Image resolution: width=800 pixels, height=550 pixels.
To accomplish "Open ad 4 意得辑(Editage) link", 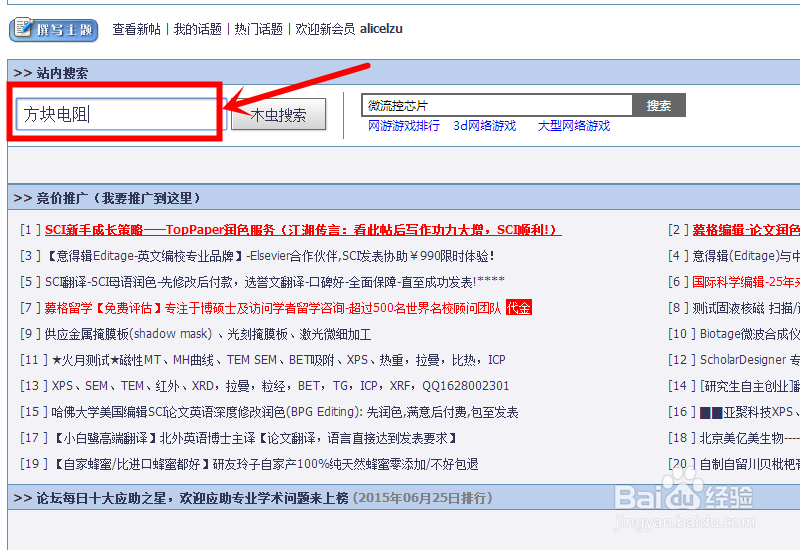I will tap(746, 256).
